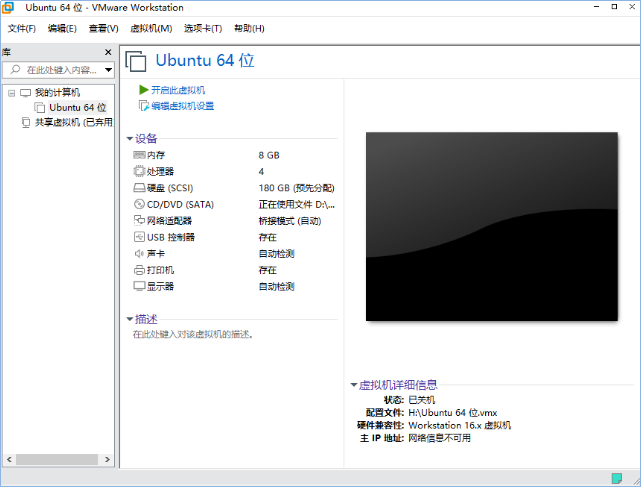
Task: Click the 显示器 display icon
Action: click(x=139, y=286)
